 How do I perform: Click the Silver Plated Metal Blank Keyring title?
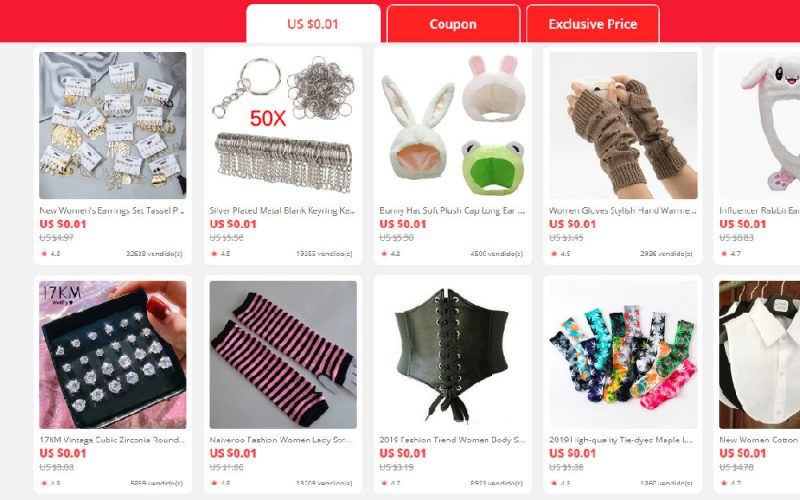282,210
